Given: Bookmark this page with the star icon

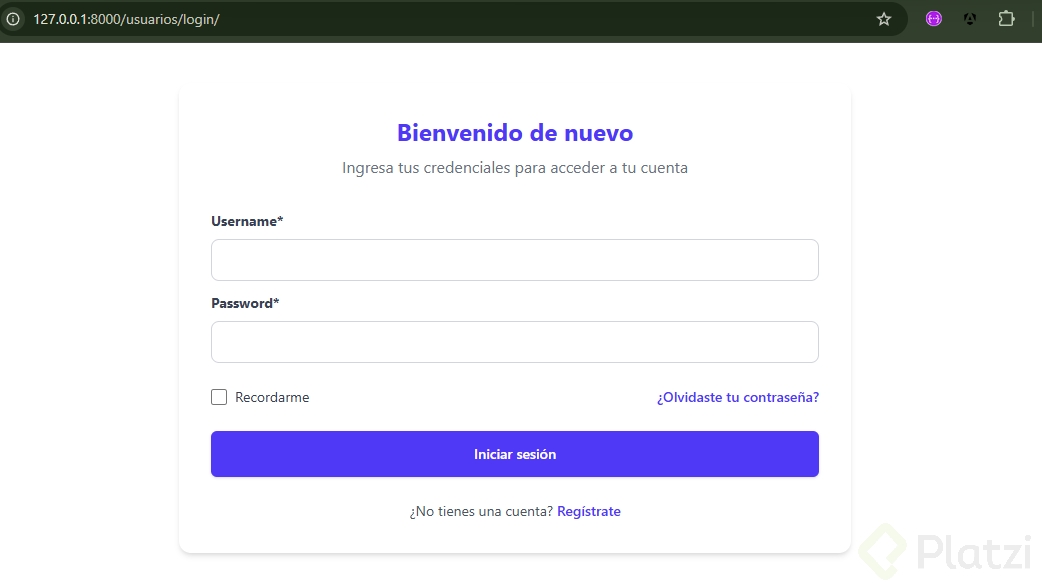Looking at the screenshot, I should (x=883, y=19).
